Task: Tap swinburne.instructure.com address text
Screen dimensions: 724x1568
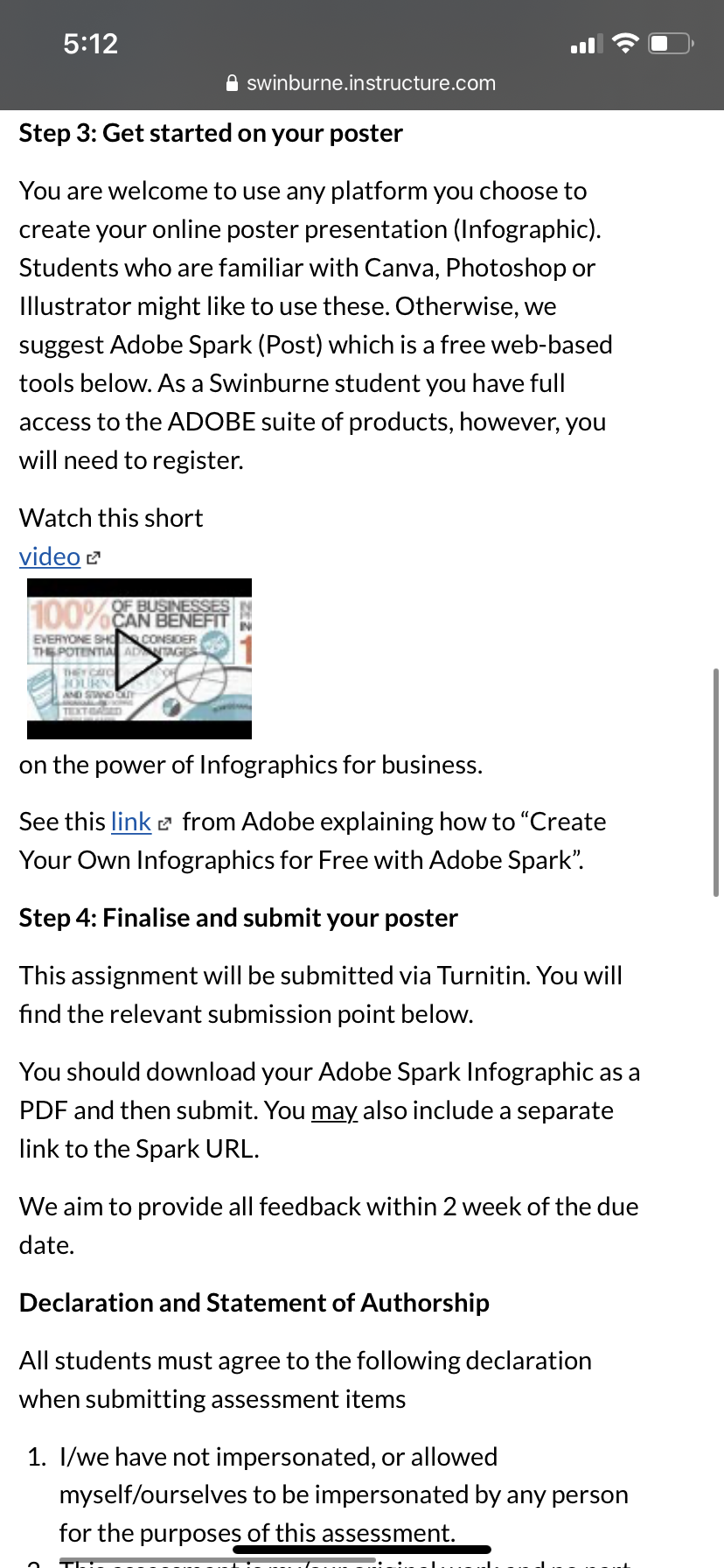Action: point(371,83)
